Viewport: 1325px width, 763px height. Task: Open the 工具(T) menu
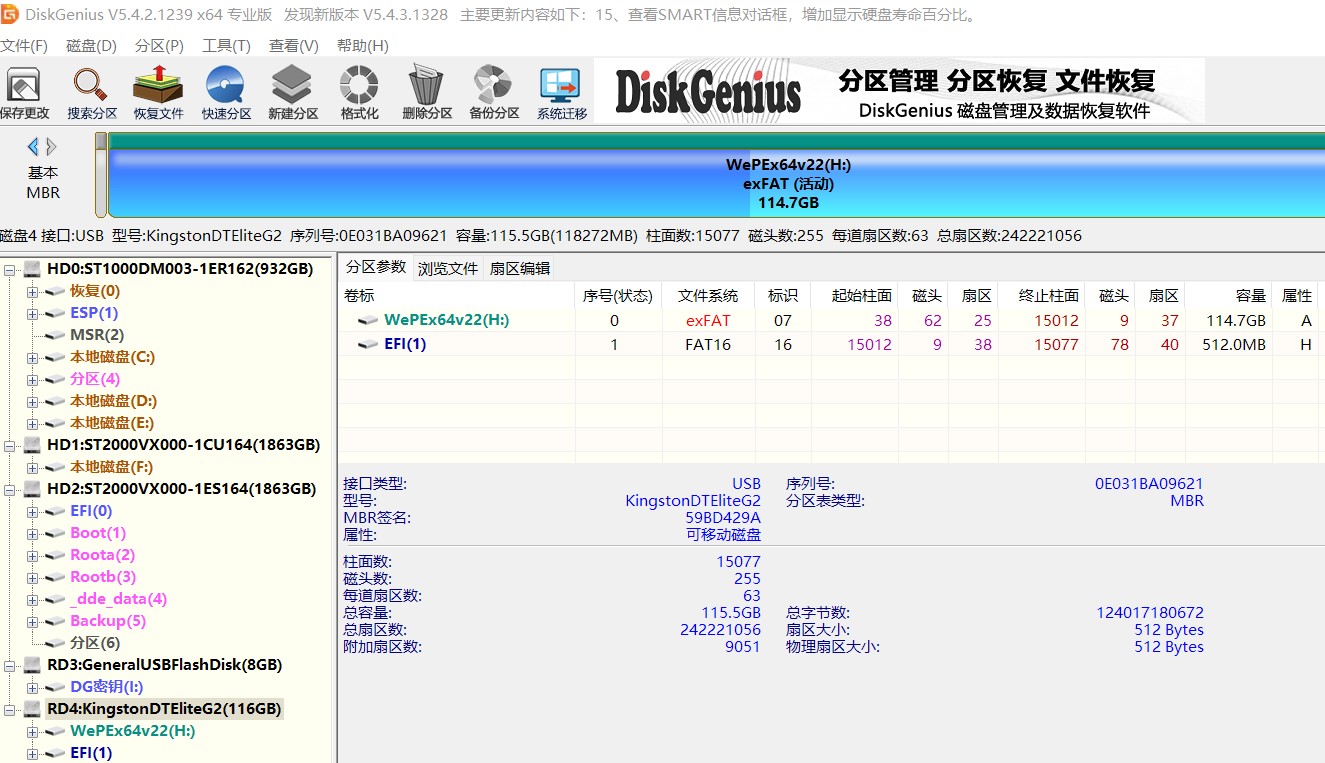(x=226, y=46)
